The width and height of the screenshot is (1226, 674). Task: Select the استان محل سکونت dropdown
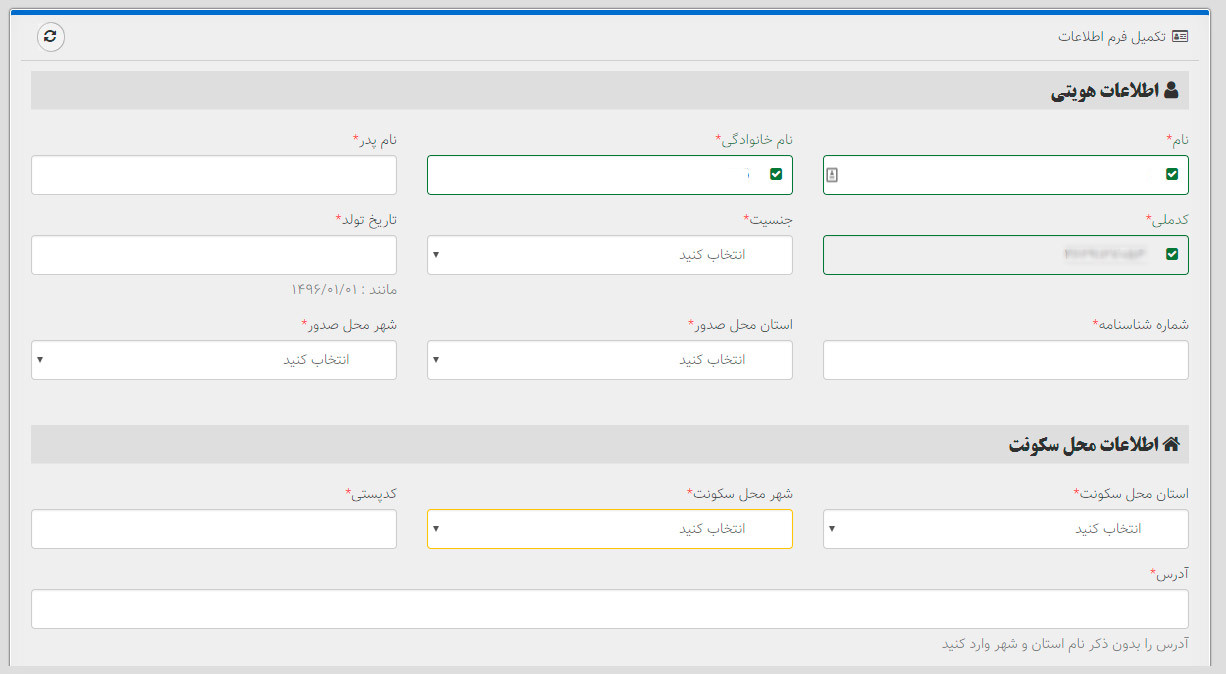[x=1005, y=529]
